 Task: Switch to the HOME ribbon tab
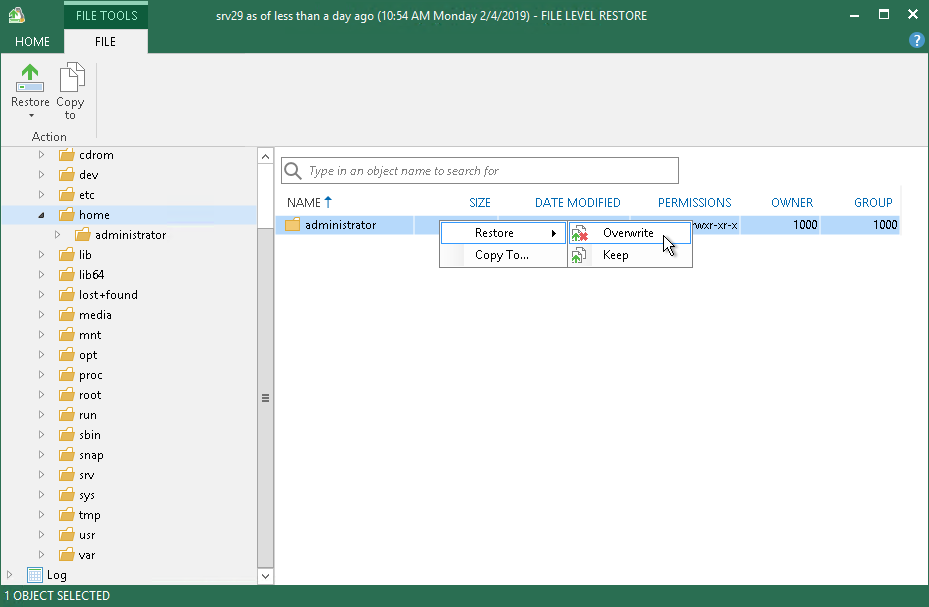(x=32, y=41)
